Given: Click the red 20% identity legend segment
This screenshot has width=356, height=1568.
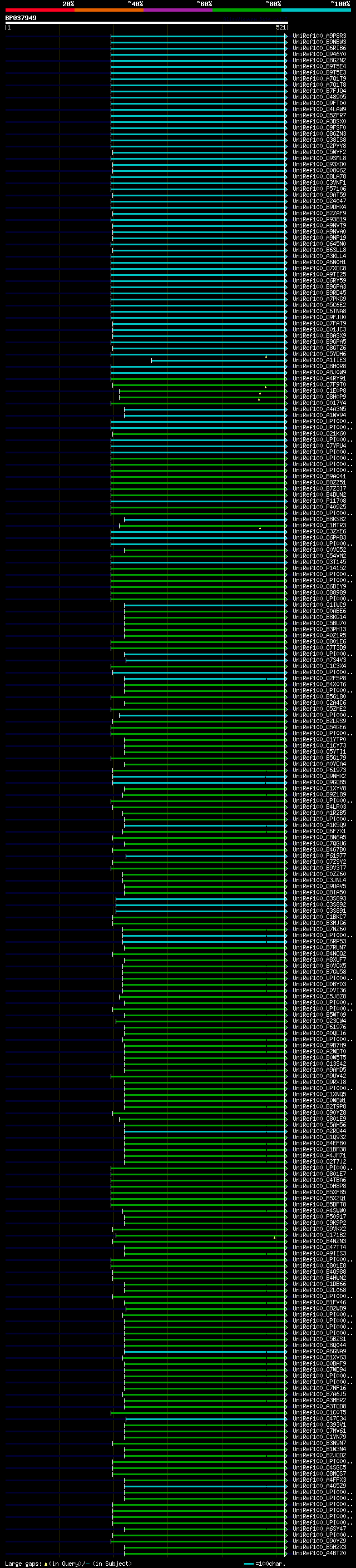Looking at the screenshot, I should (x=40, y=10).
